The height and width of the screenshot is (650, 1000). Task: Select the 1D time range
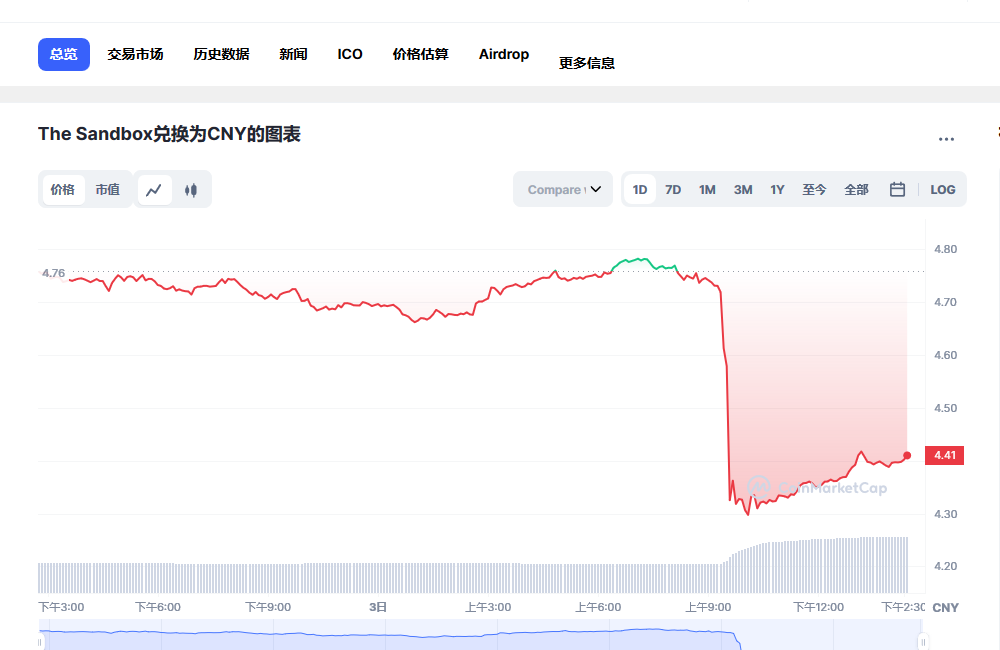pyautogui.click(x=640, y=189)
